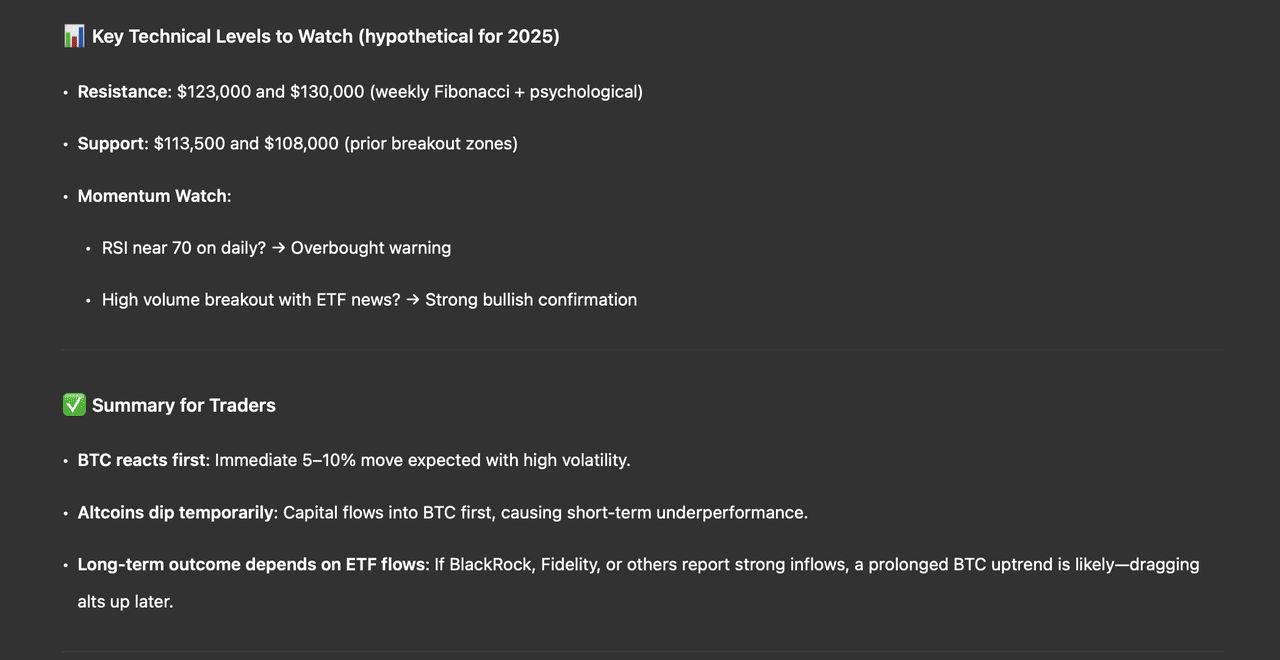Select the bold Resistance label
The width and height of the screenshot is (1280, 660).
point(123,92)
